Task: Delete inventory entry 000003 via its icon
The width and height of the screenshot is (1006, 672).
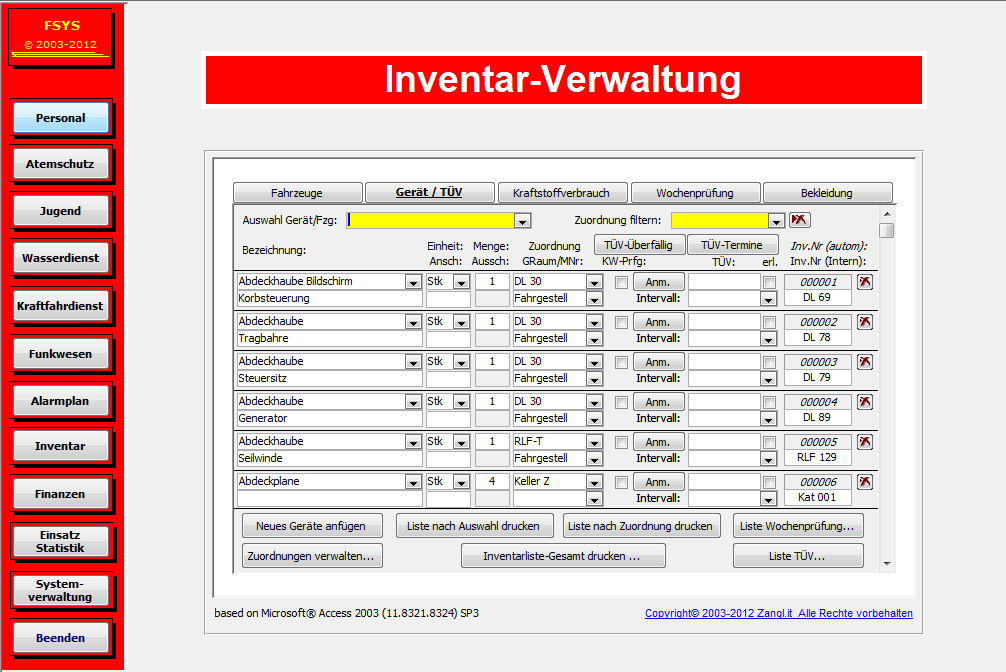Action: tap(865, 362)
